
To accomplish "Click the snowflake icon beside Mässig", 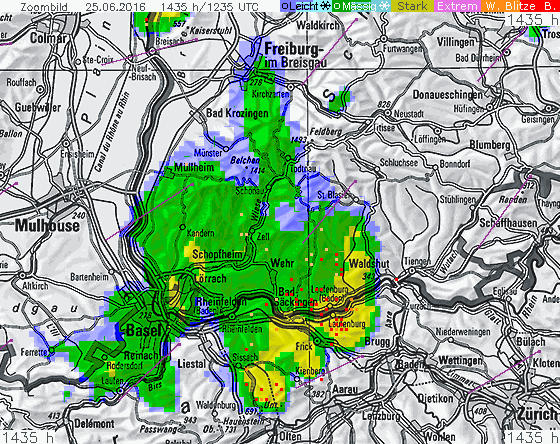I will tap(384, 6).
